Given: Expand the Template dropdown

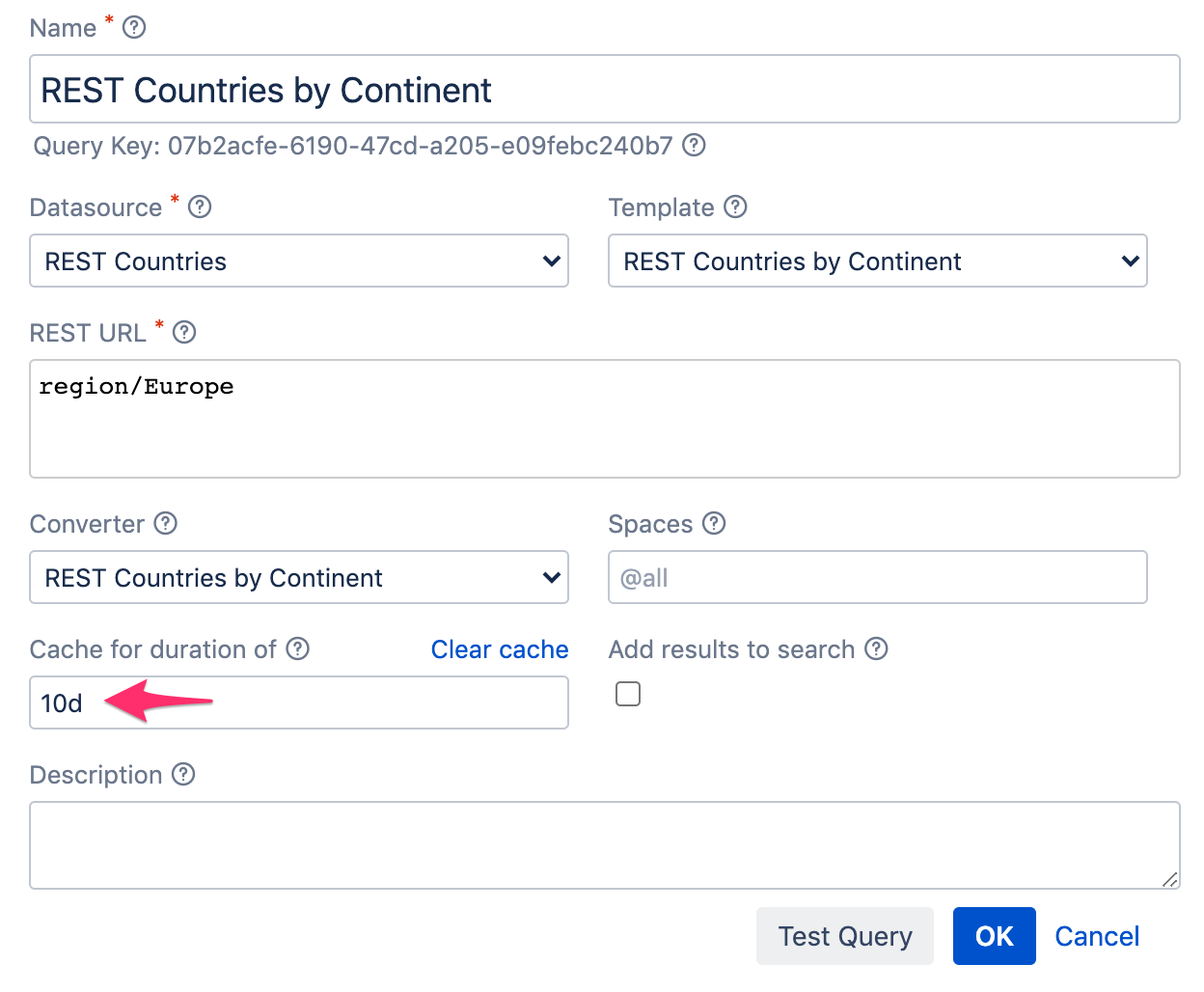Looking at the screenshot, I should coord(877,261).
